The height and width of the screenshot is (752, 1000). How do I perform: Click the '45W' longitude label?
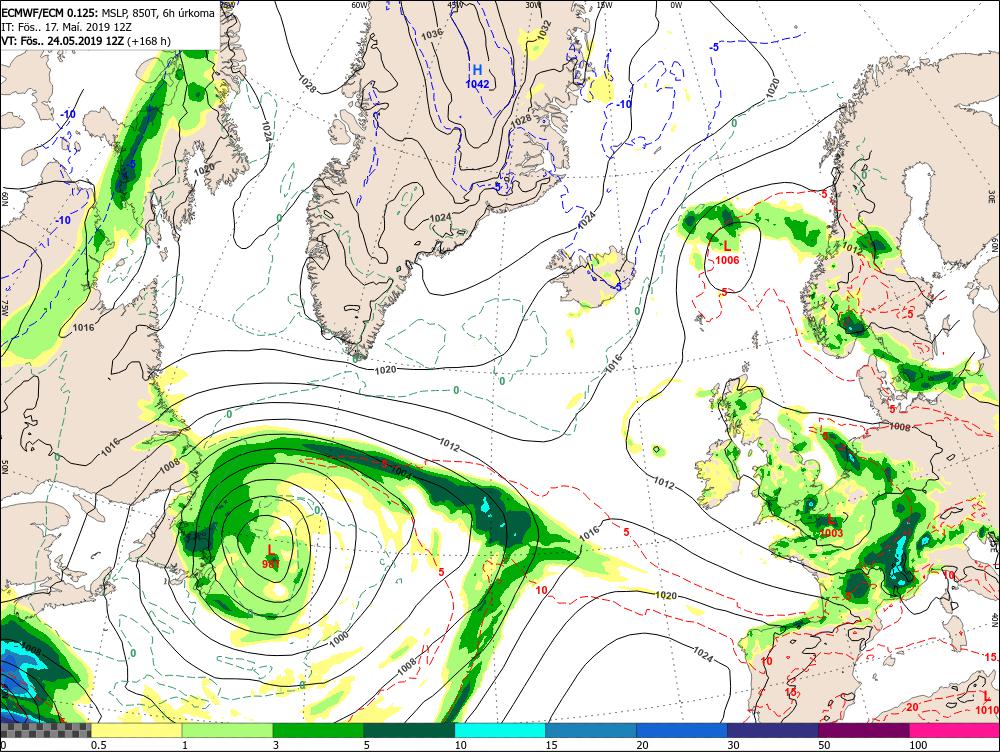(455, 4)
